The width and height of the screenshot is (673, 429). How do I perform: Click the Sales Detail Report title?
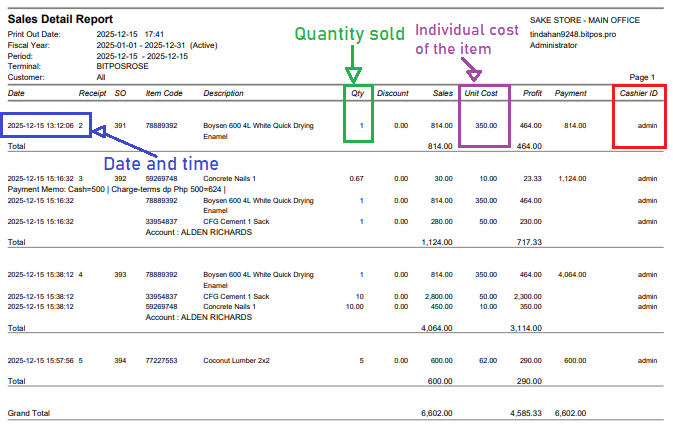coord(60,19)
